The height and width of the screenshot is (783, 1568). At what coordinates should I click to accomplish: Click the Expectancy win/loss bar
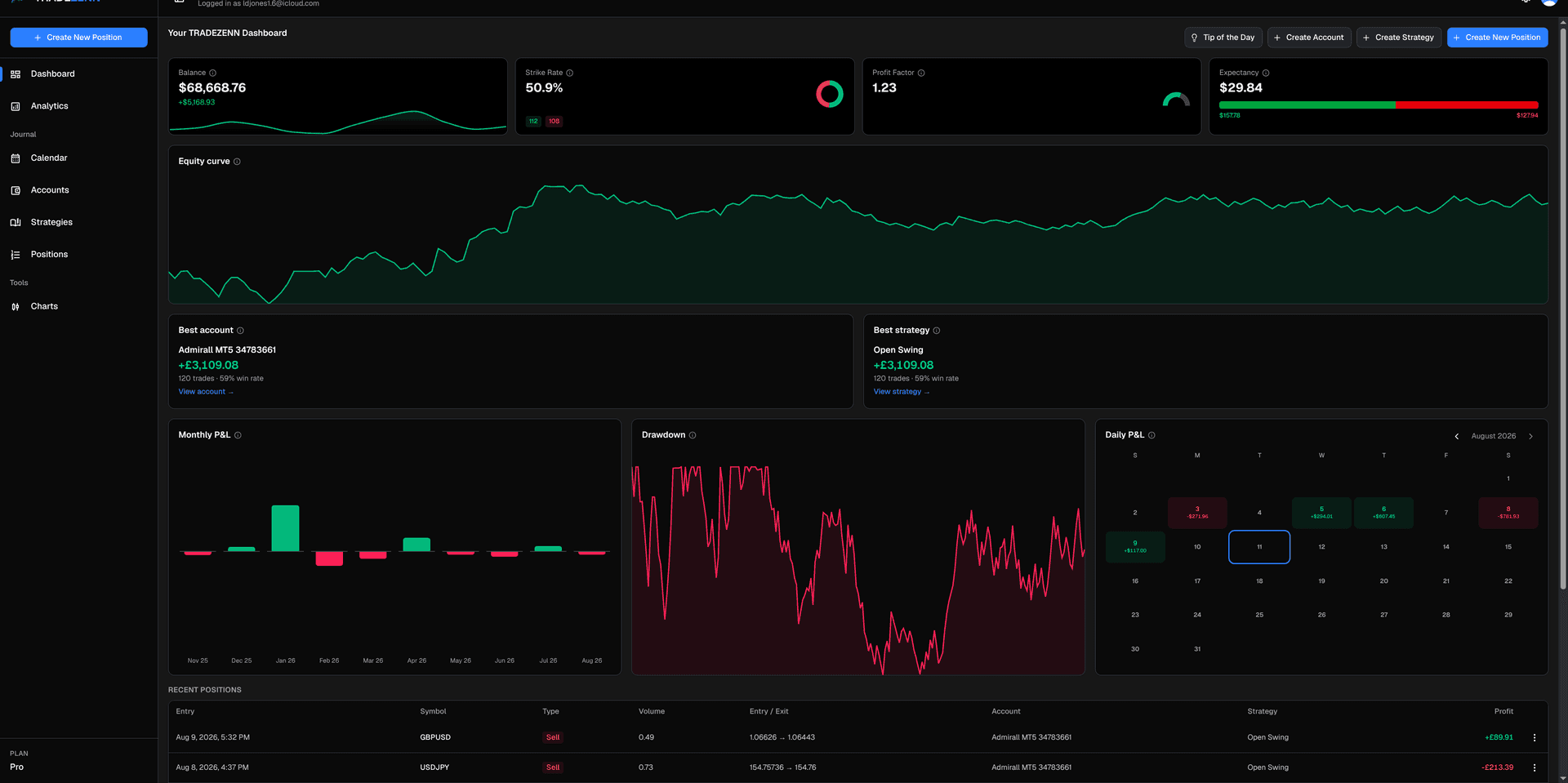click(1379, 105)
